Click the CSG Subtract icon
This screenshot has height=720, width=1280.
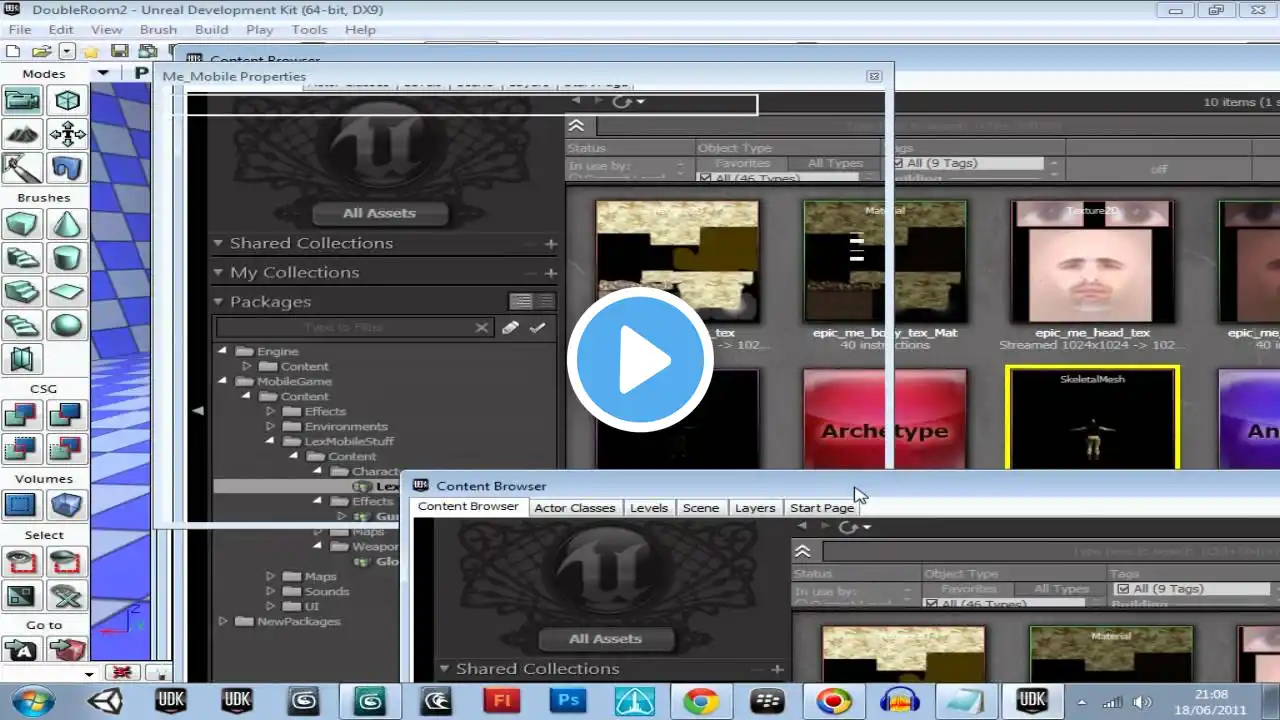(x=67, y=415)
